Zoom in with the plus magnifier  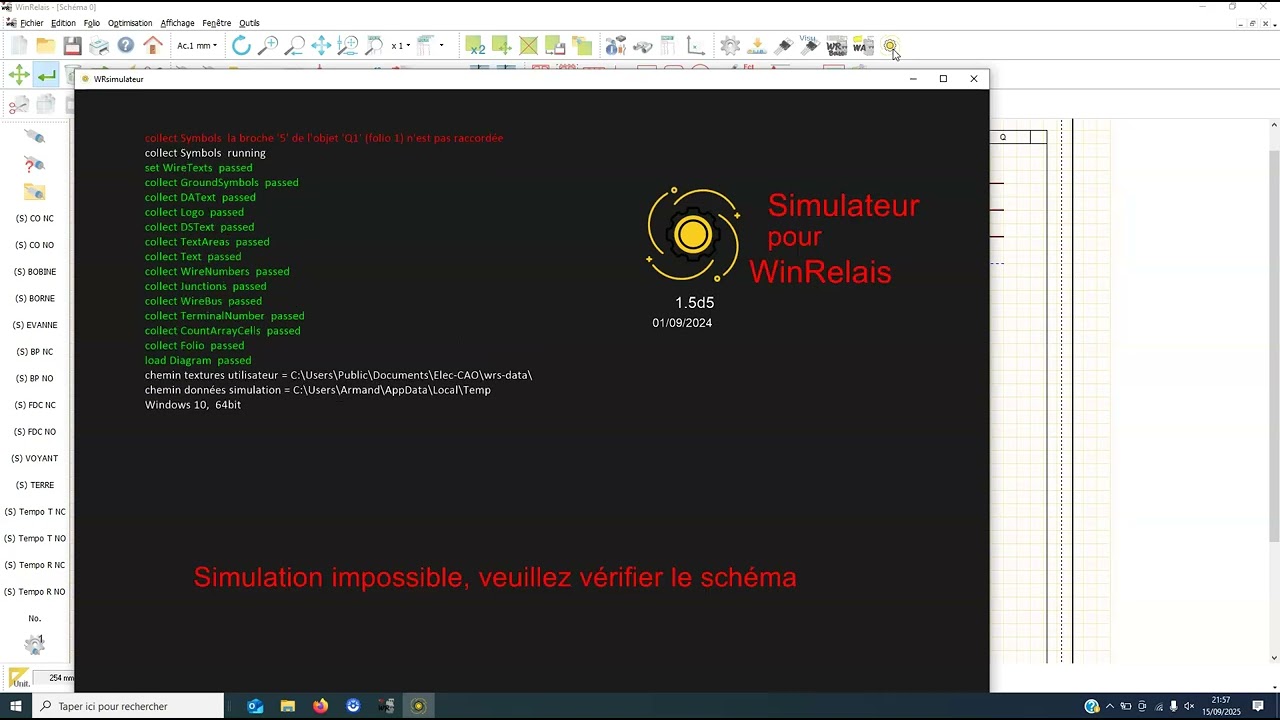(268, 46)
